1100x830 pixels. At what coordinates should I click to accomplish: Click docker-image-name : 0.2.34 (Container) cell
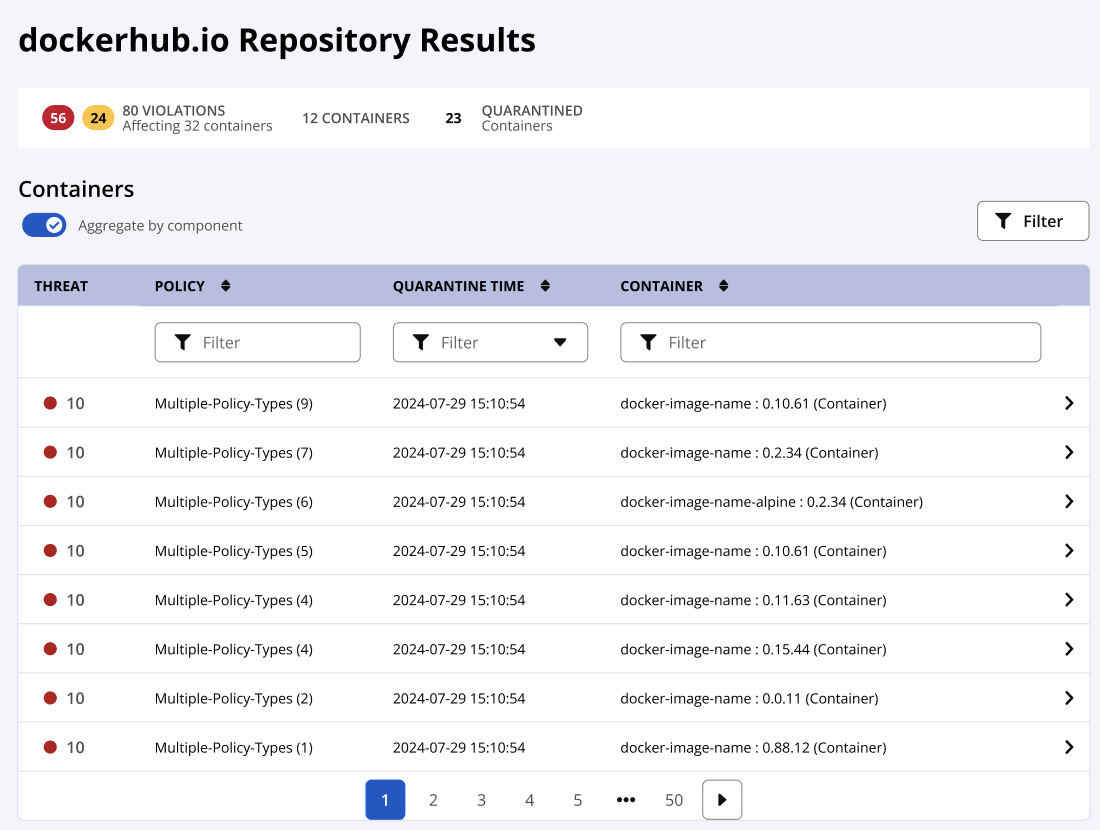[x=749, y=453]
